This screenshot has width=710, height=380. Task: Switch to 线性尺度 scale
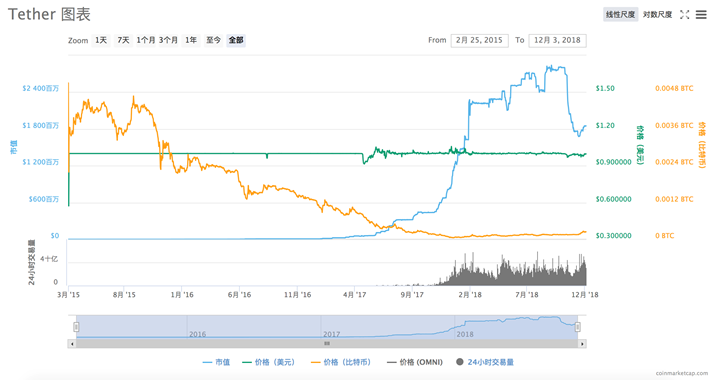620,14
